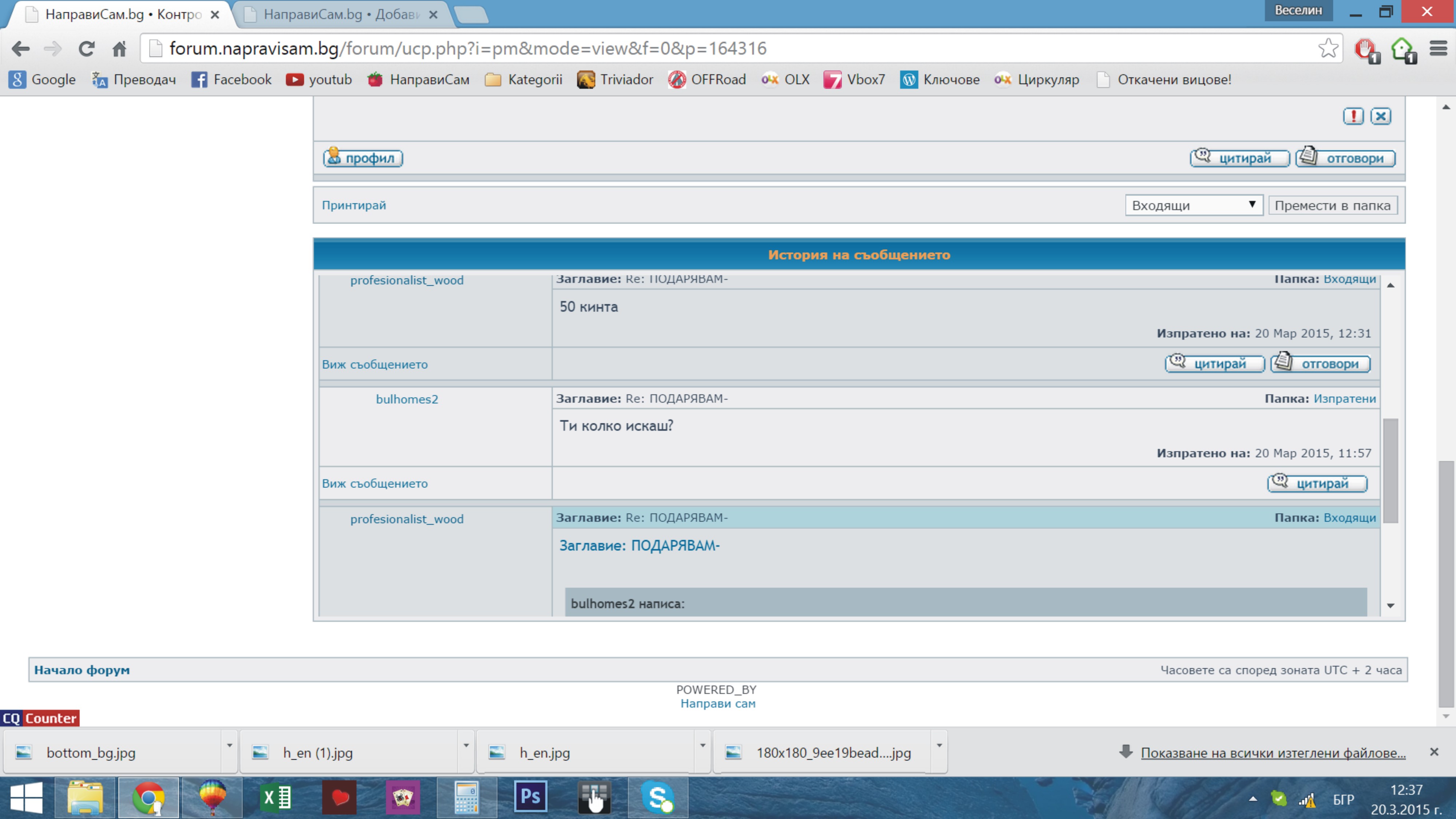Click the Премести в папка button

pyautogui.click(x=1332, y=205)
